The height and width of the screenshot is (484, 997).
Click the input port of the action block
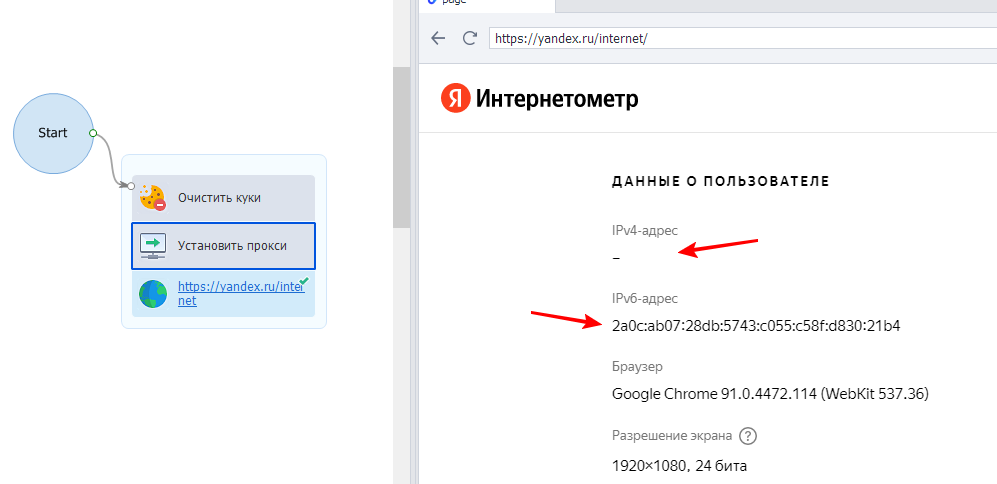point(130,186)
